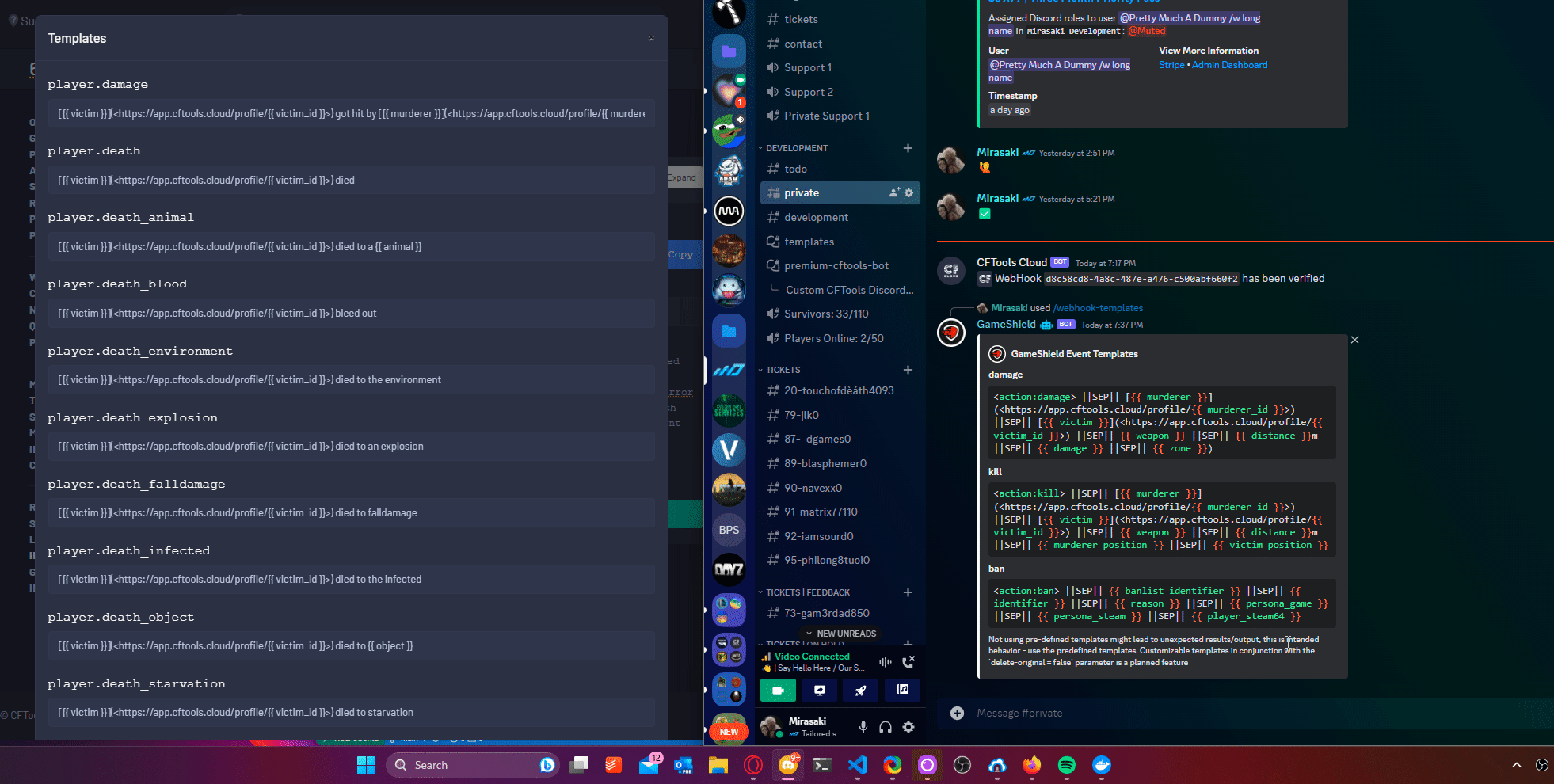This screenshot has width=1554, height=784.
Task: Start screen share from voice panel
Action: [819, 691]
